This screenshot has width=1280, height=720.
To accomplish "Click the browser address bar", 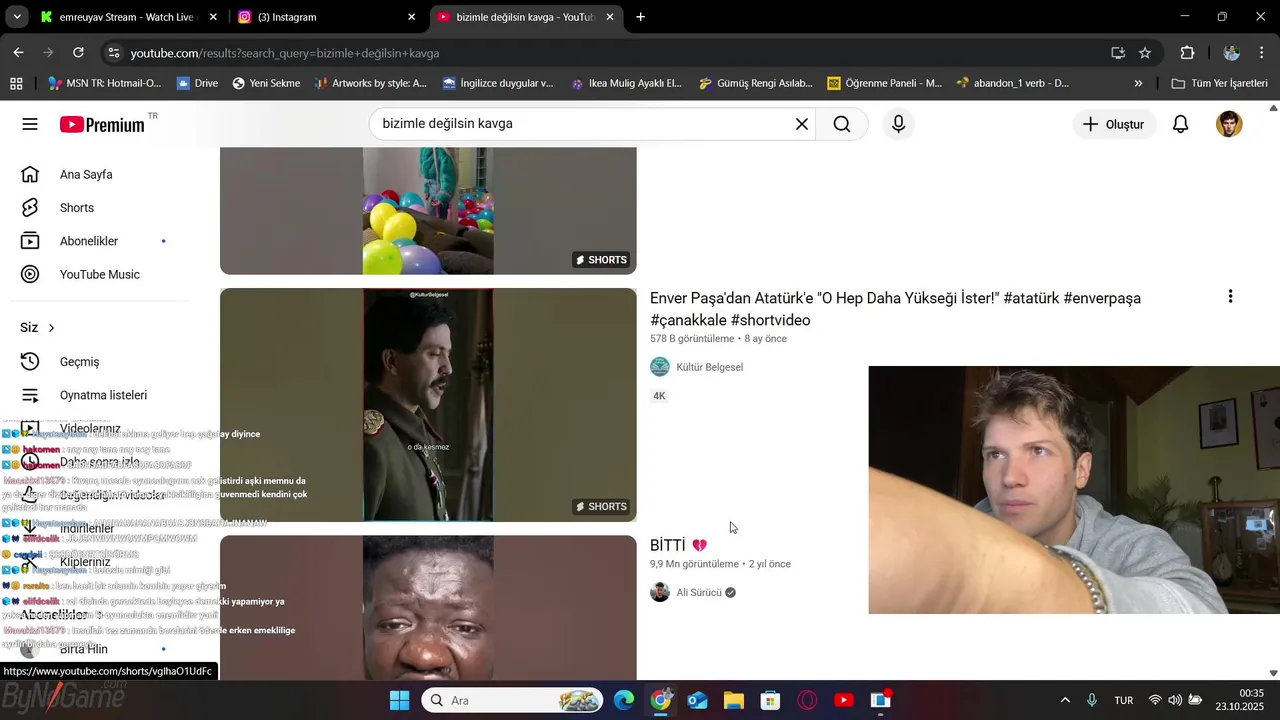I will coord(600,53).
